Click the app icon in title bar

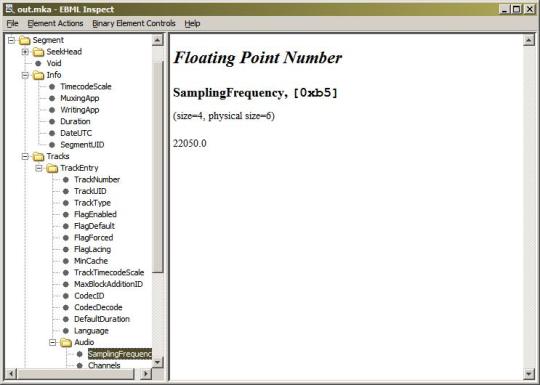point(10,9)
